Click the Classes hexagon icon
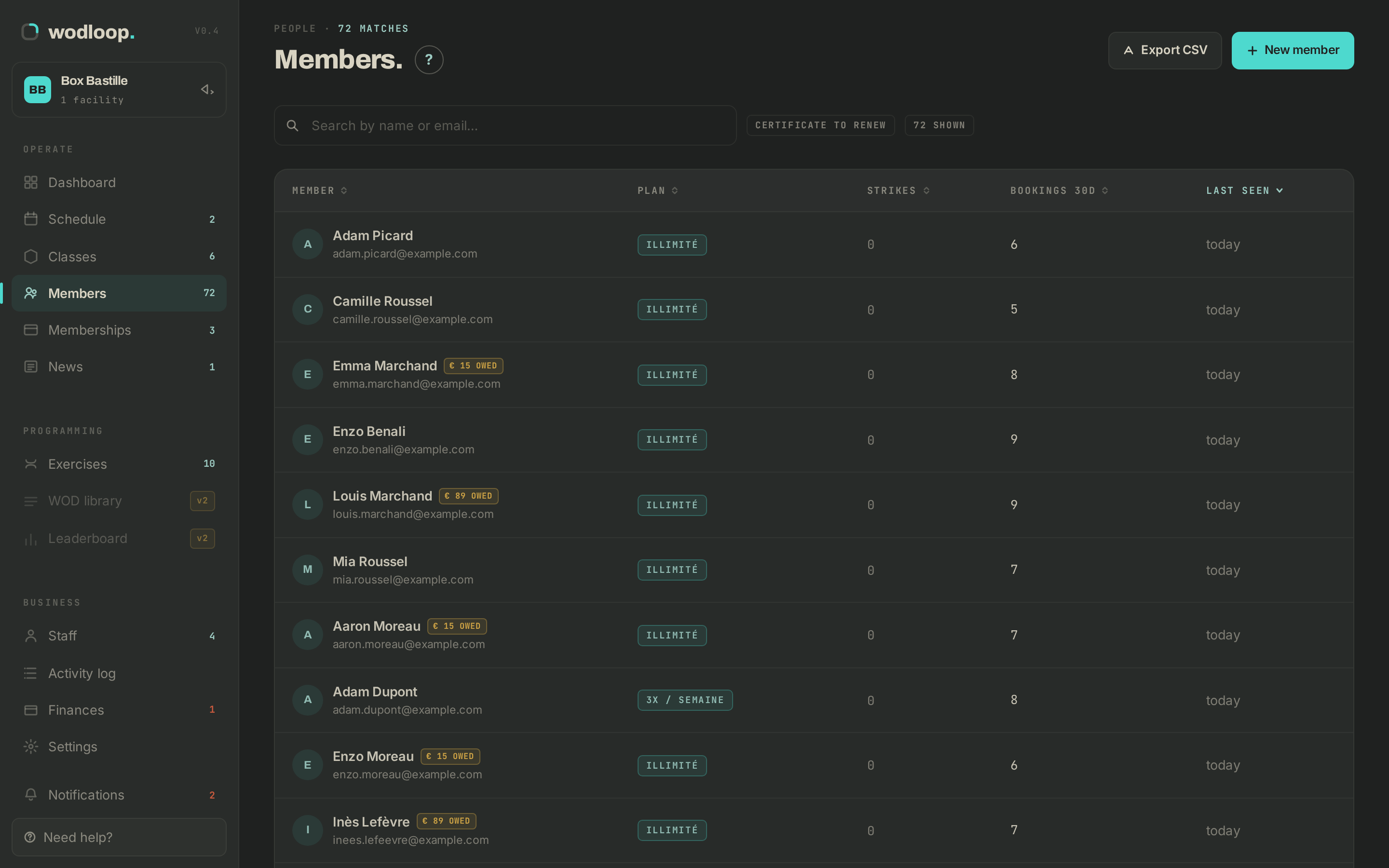This screenshot has height=868, width=1389. click(x=31, y=257)
